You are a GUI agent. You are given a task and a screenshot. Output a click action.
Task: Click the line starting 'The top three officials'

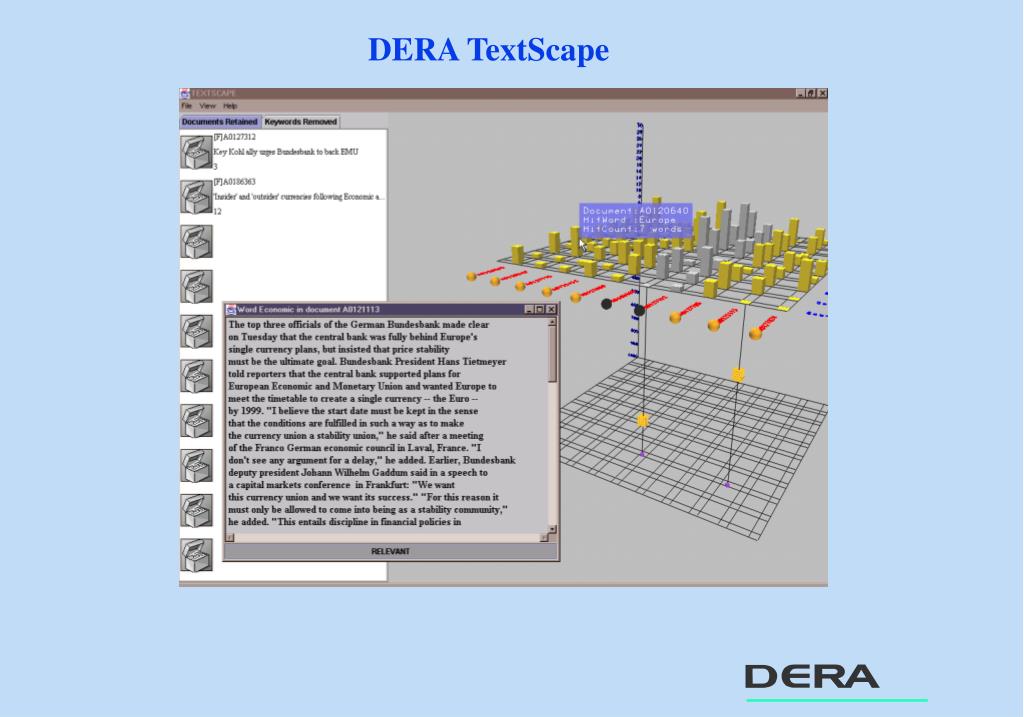pyautogui.click(x=359, y=325)
